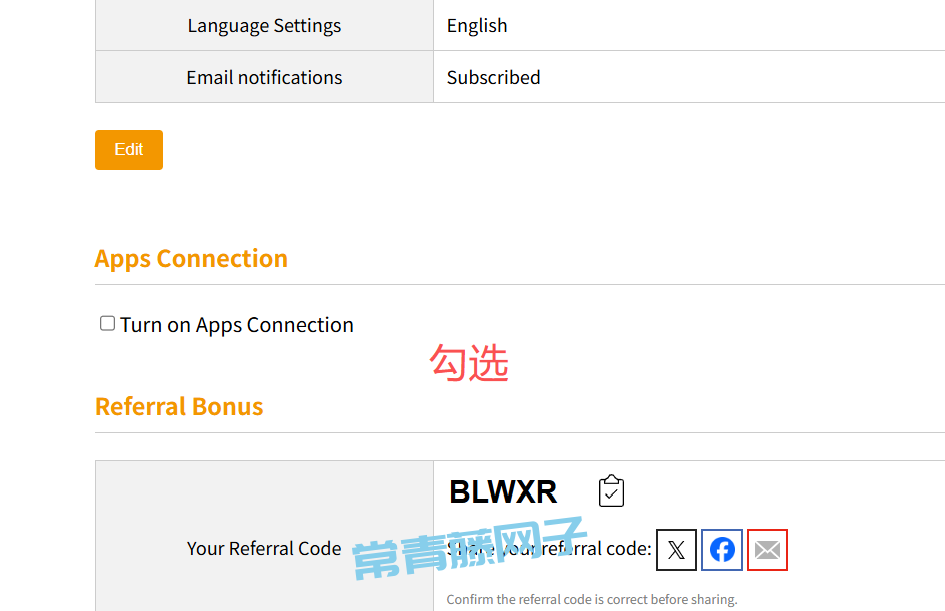This screenshot has height=611, width=945.
Task: Click the English language value
Action: pyautogui.click(x=477, y=25)
